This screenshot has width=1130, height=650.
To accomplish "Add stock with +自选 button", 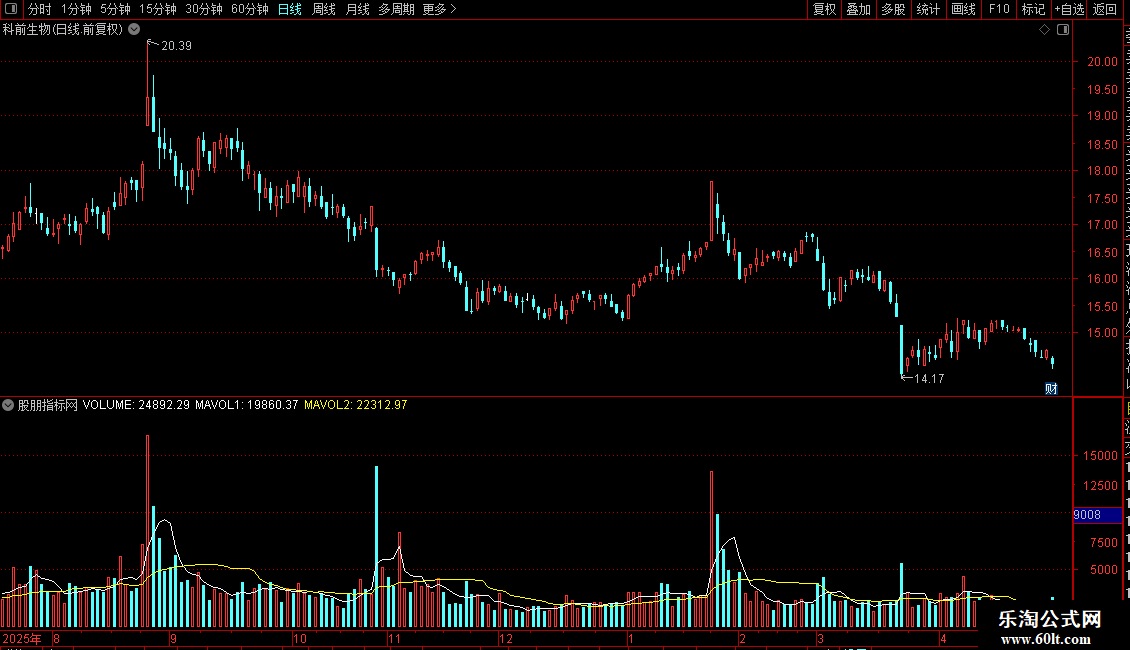I will point(1069,9).
